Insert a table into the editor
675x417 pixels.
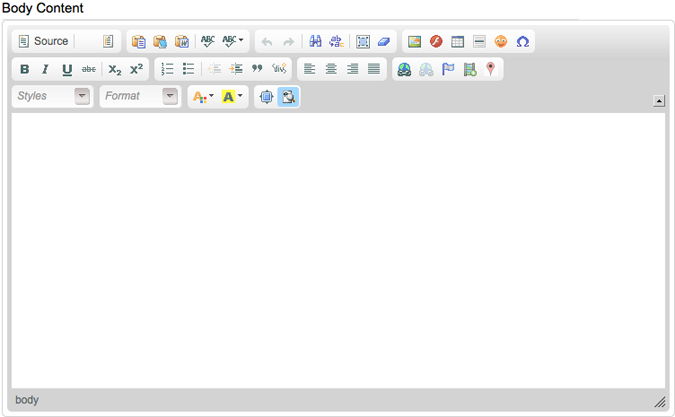458,42
